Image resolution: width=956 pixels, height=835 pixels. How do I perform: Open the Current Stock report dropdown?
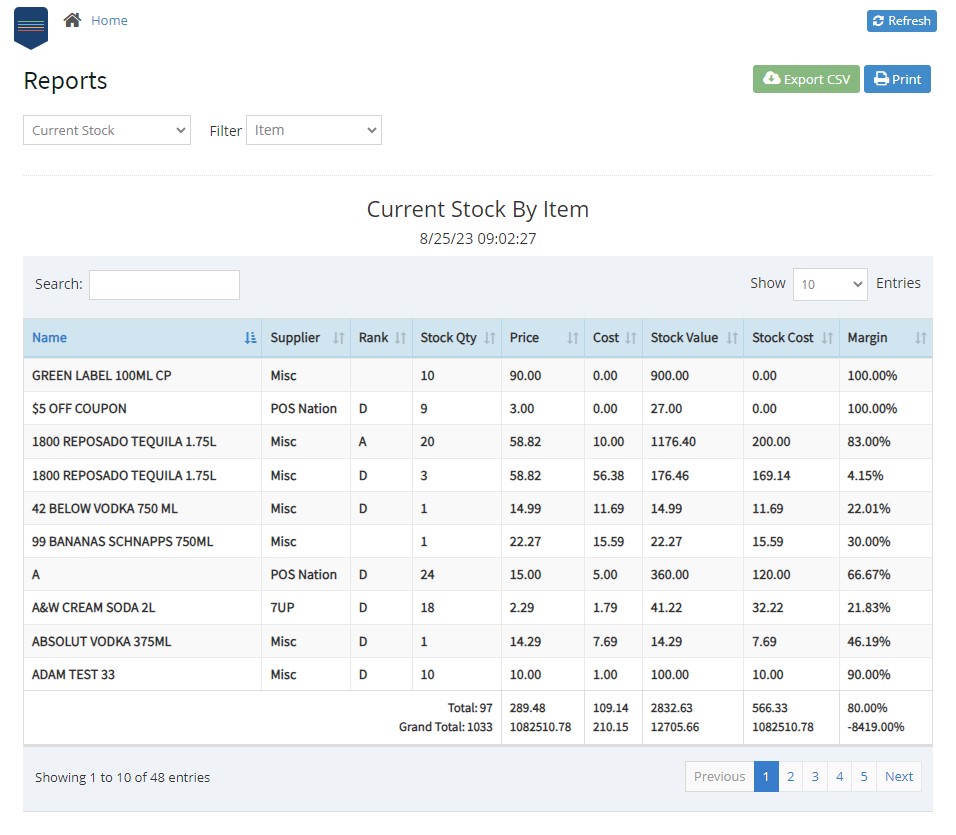[106, 130]
